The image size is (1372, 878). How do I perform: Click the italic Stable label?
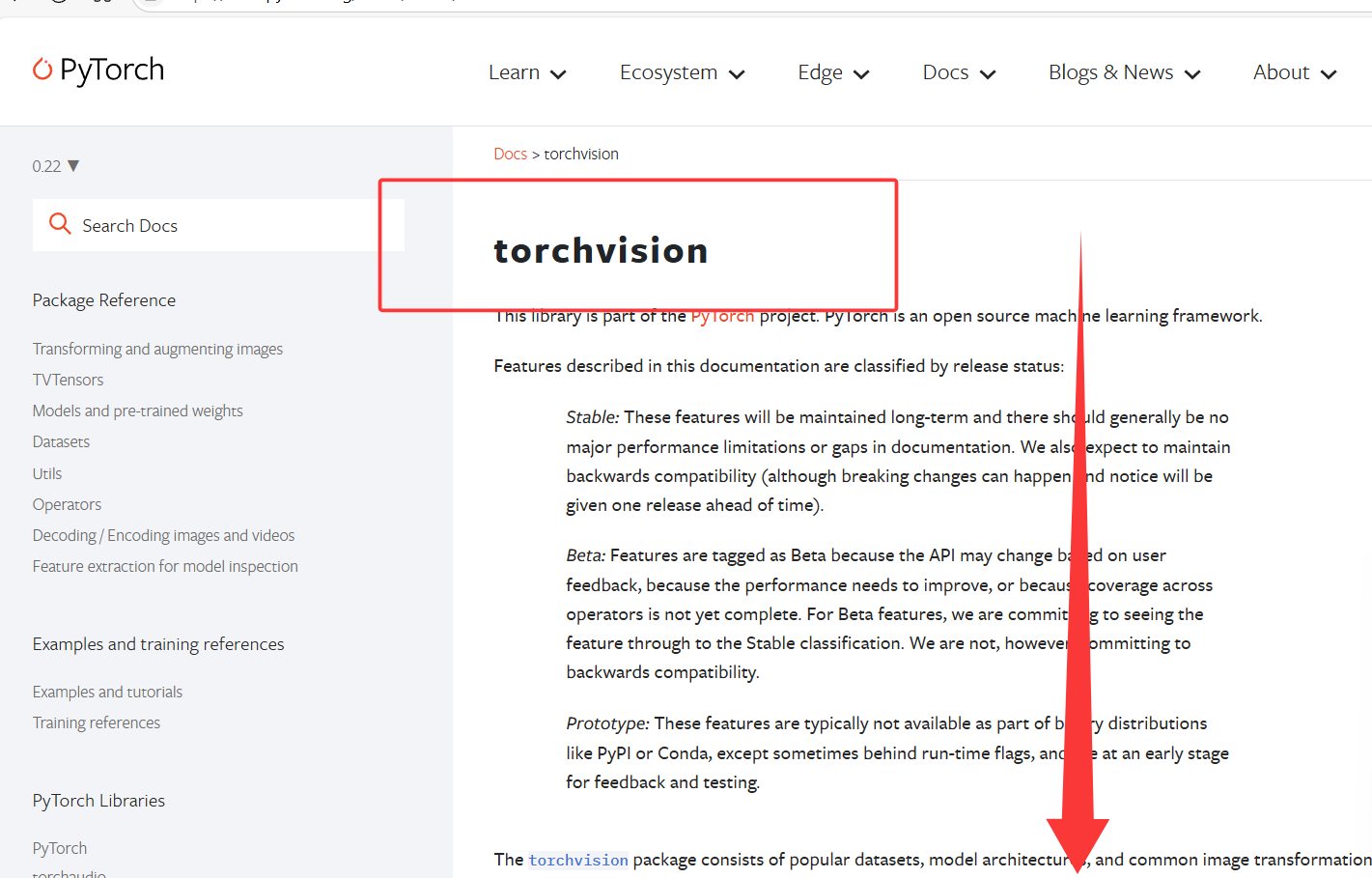tap(592, 417)
